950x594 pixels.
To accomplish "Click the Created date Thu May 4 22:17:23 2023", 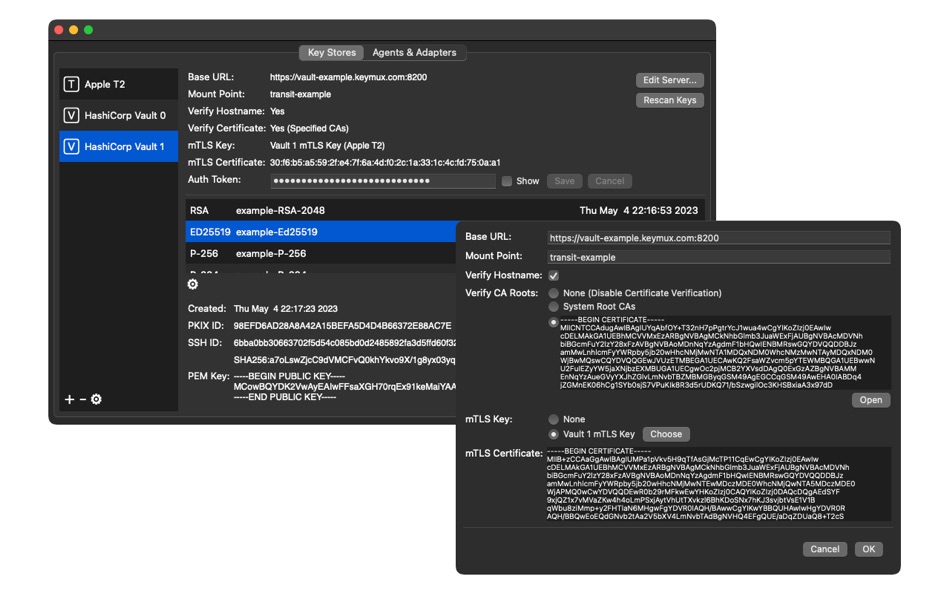I will (x=285, y=309).
